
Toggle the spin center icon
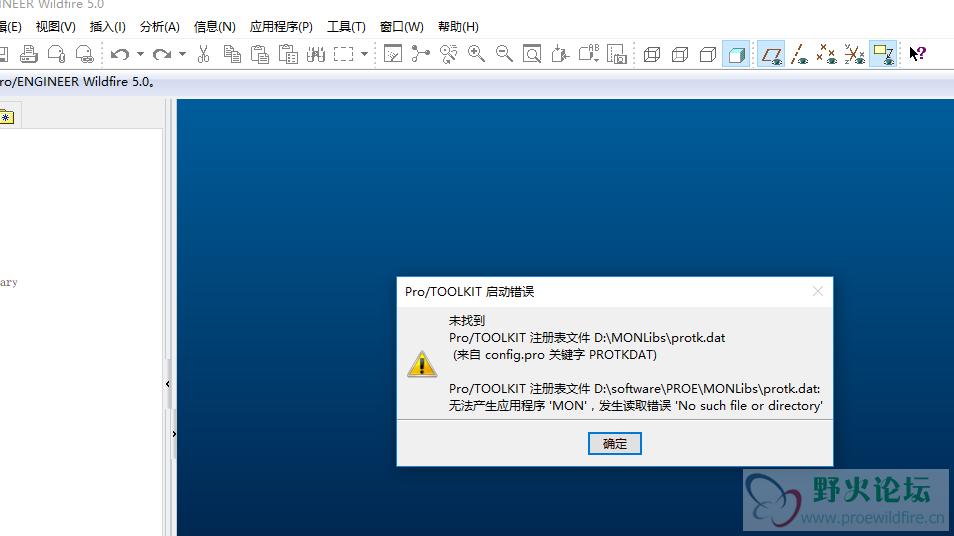[x=420, y=54]
